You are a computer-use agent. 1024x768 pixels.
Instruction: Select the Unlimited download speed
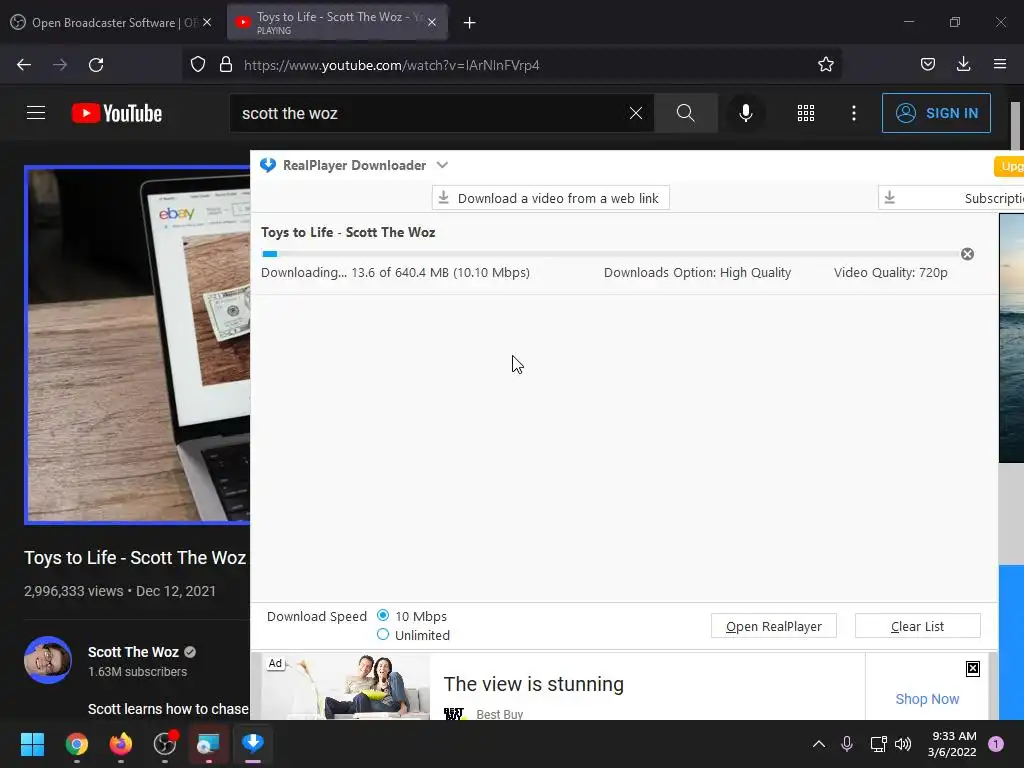click(x=383, y=634)
